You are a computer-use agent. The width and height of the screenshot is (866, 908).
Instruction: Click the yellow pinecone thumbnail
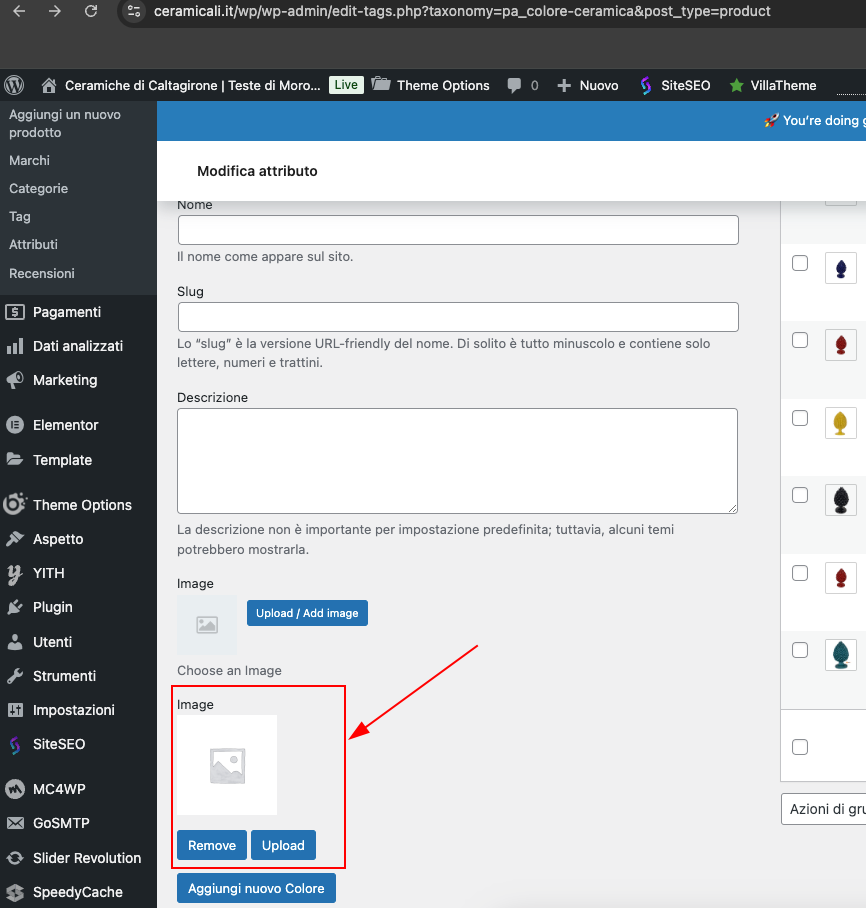[x=841, y=423]
